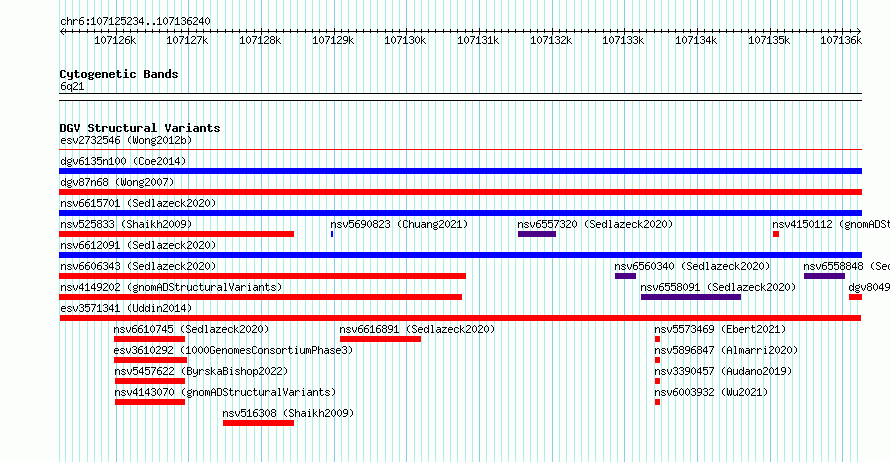Screen dimensions: 890x462
Task: Click the nsv5690823 (Chuang2021) label
Action: click(x=399, y=224)
